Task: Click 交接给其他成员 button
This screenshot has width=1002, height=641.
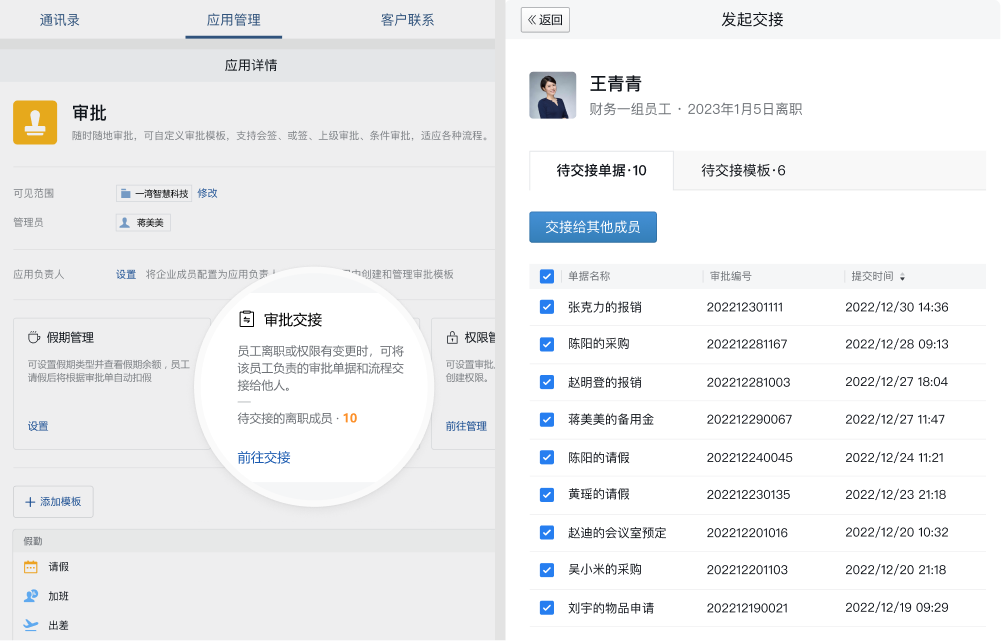Action: (x=592, y=227)
